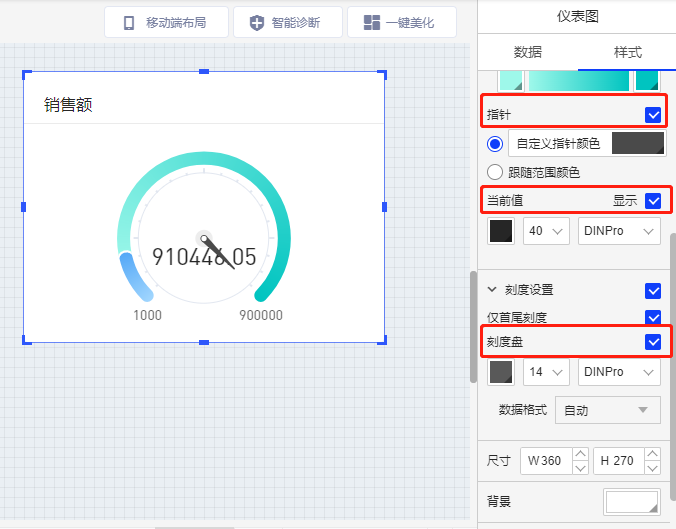Click the one-click beautify grid icon

tap(372, 22)
